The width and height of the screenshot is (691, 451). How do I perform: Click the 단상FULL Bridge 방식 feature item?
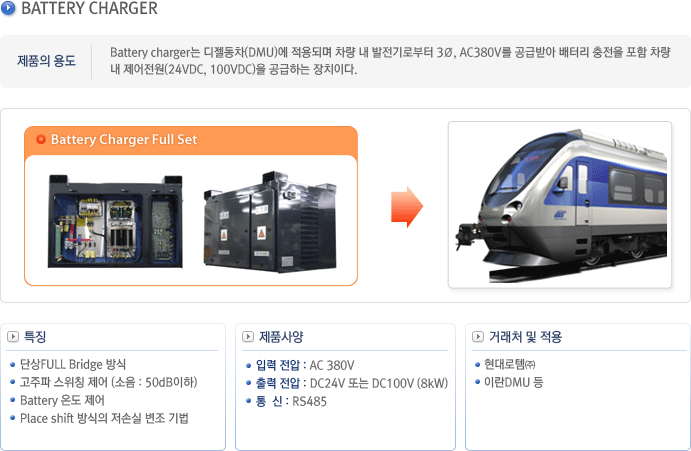pyautogui.click(x=73, y=365)
